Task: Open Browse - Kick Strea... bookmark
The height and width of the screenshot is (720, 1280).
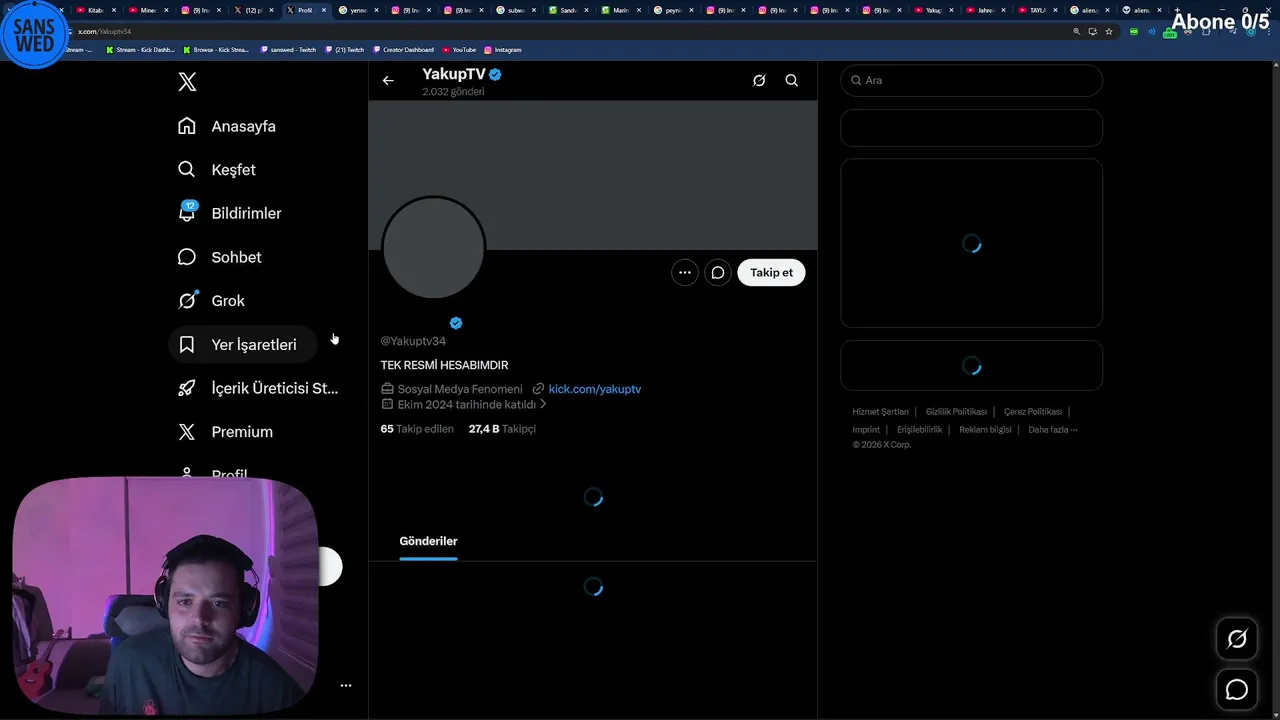Action: point(215,49)
